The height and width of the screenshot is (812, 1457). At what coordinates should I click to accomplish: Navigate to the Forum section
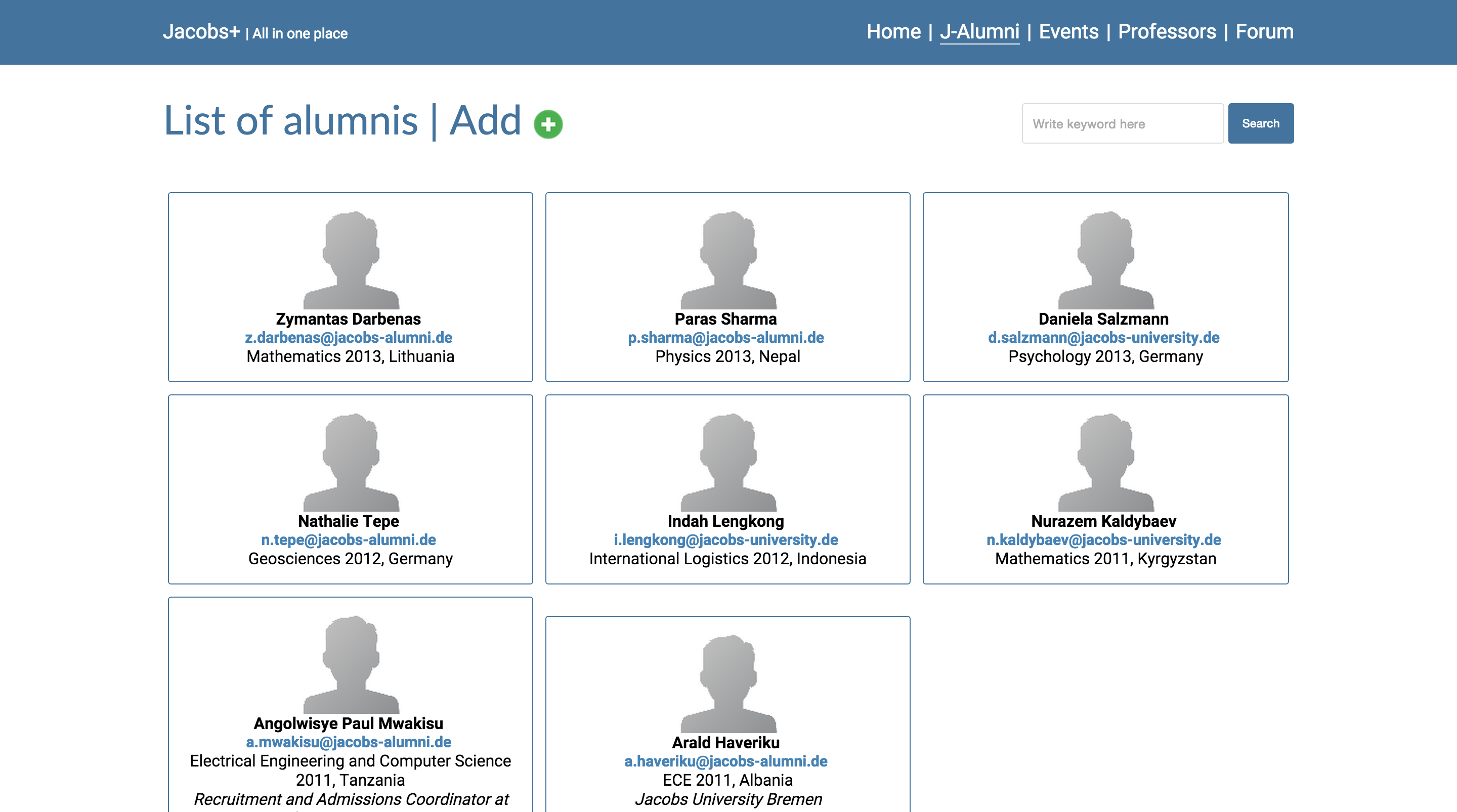(1264, 32)
